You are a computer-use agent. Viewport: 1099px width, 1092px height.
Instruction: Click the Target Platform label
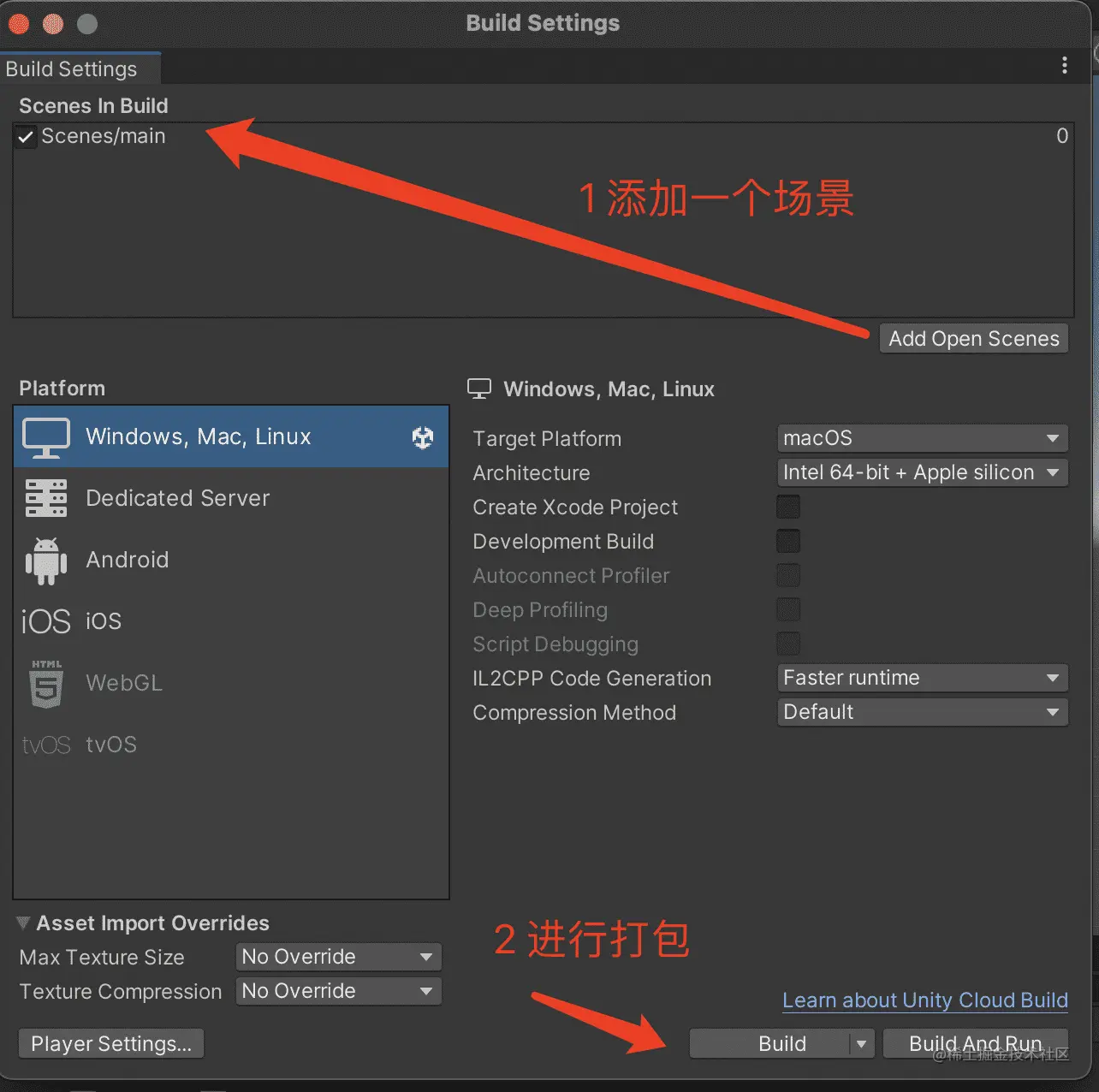547,439
